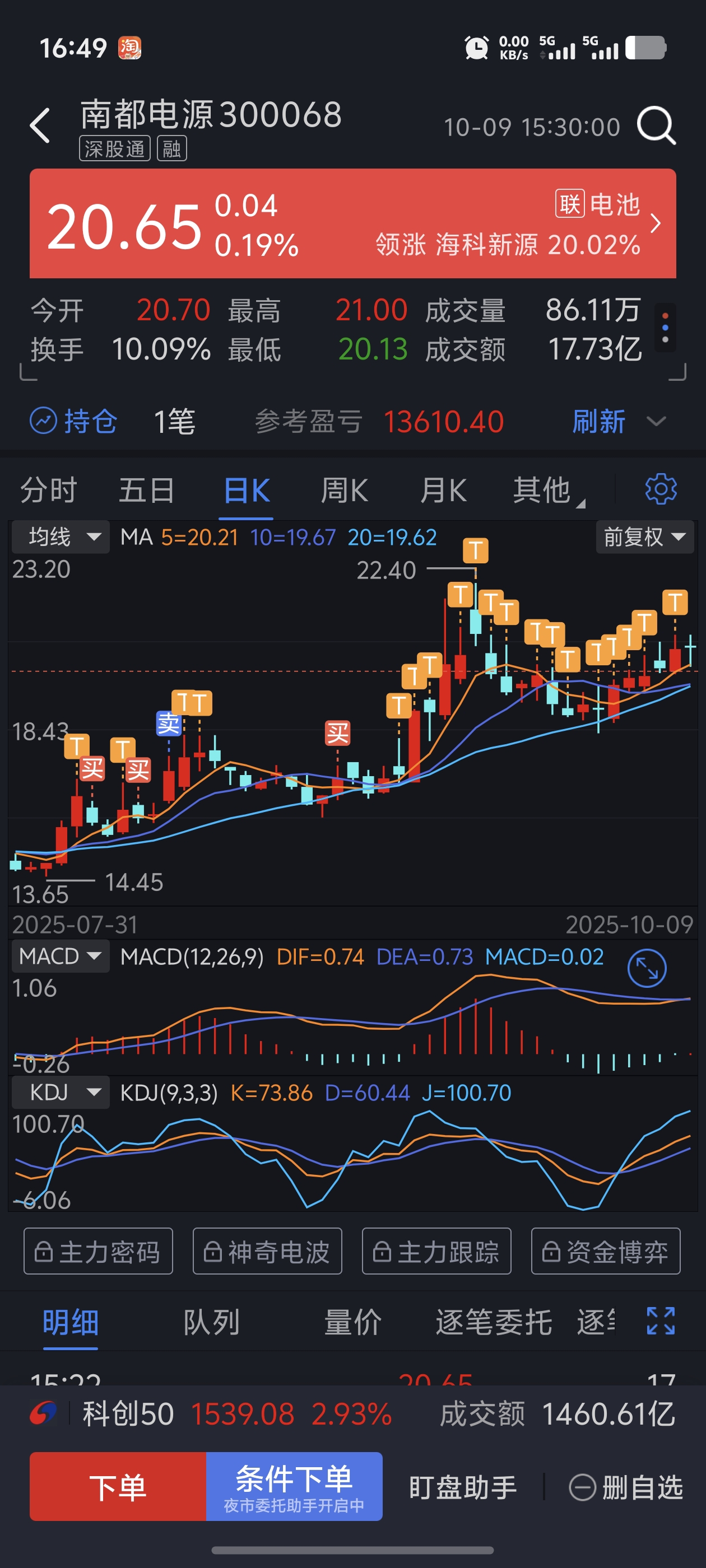Tap 刷新 to refresh position
This screenshot has height=1568, width=706.
599,421
